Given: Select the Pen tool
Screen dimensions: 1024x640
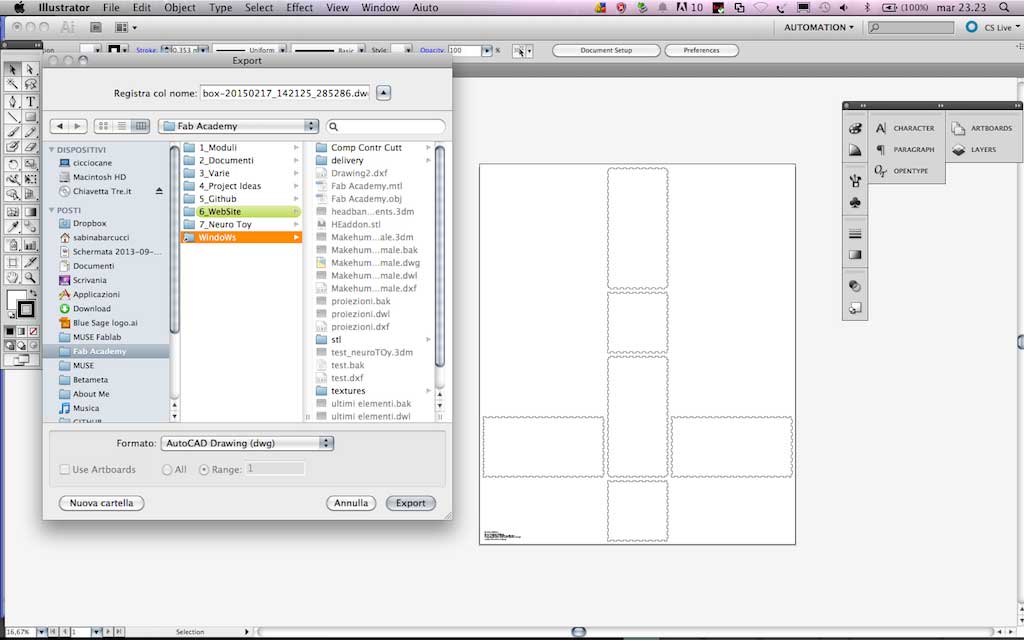Looking at the screenshot, I should click(x=12, y=101).
